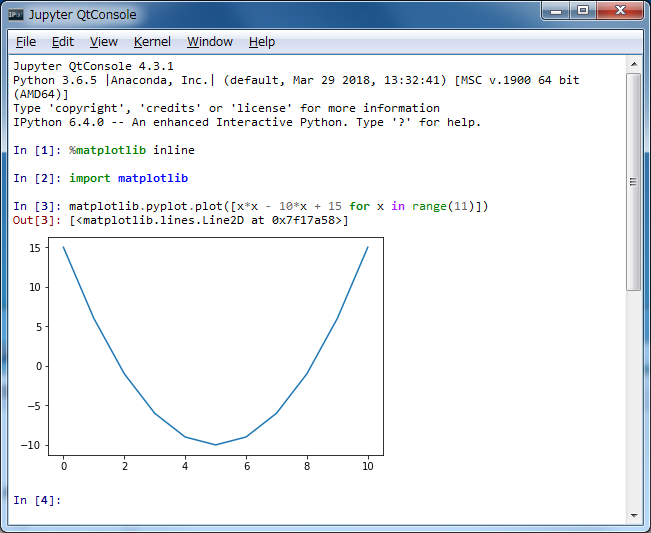Maximize the Jupyter QtConsole window
The height and width of the screenshot is (533, 651).
pyautogui.click(x=583, y=10)
